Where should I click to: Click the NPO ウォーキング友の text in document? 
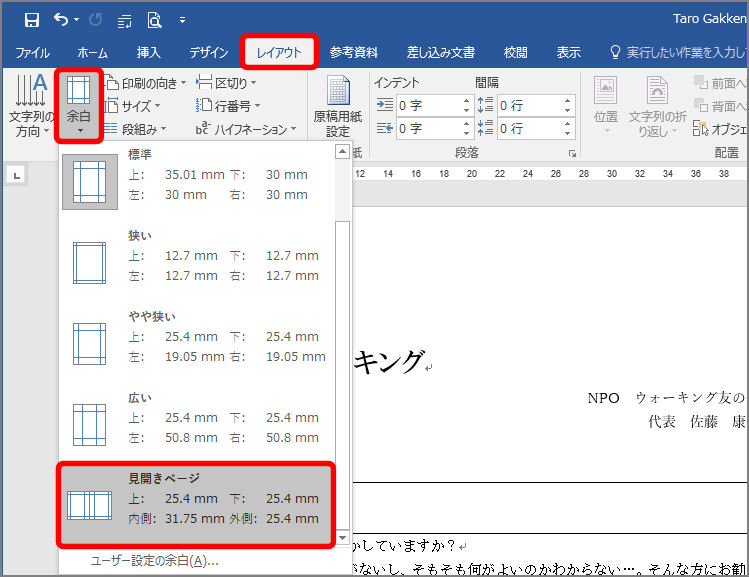(667, 397)
